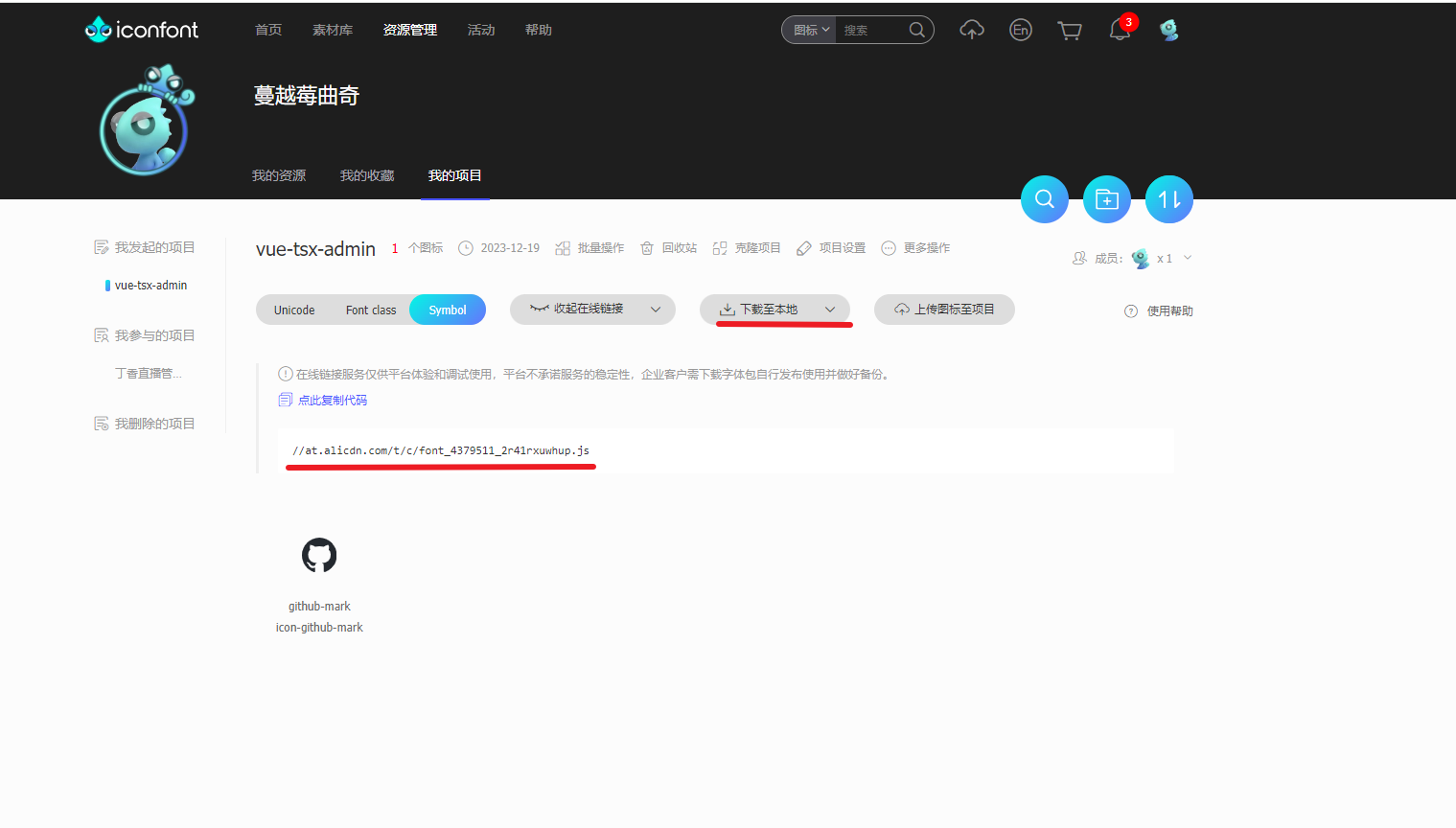Click the 2023-12-19 date text

coord(510,248)
